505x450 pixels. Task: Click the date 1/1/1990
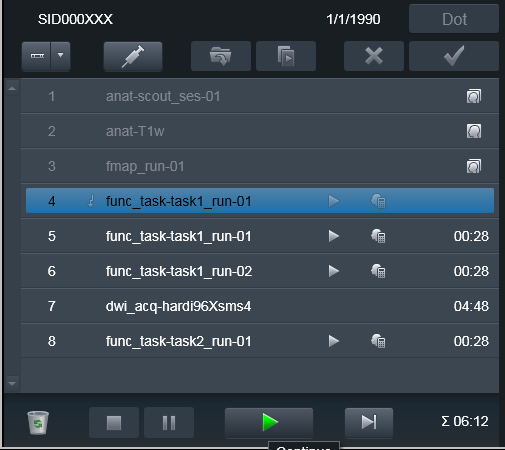coord(353,19)
